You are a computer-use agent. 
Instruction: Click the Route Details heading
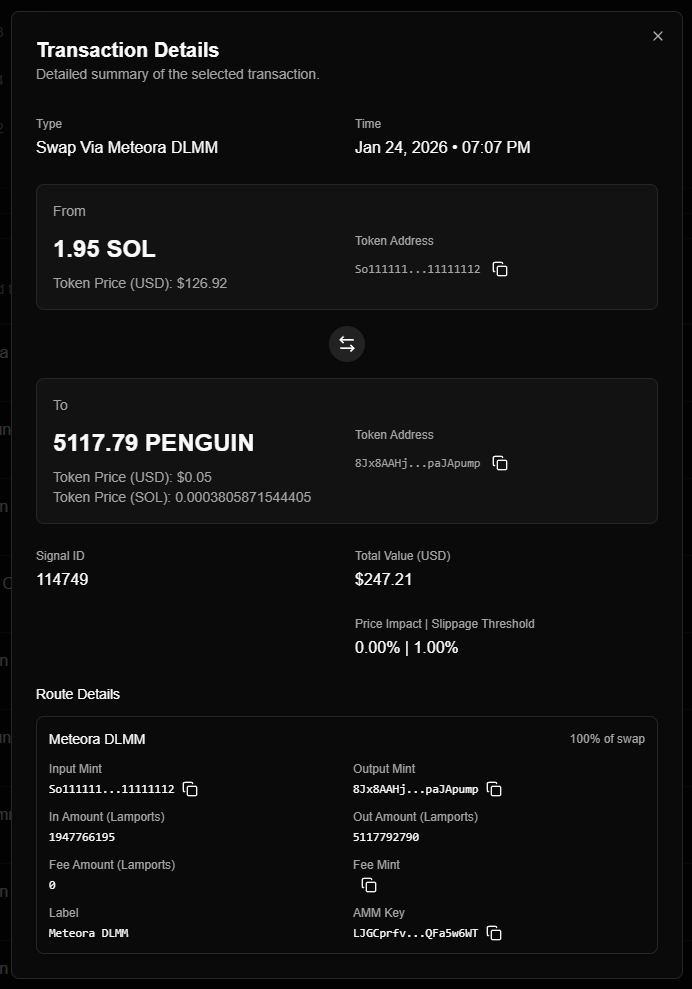coord(77,694)
